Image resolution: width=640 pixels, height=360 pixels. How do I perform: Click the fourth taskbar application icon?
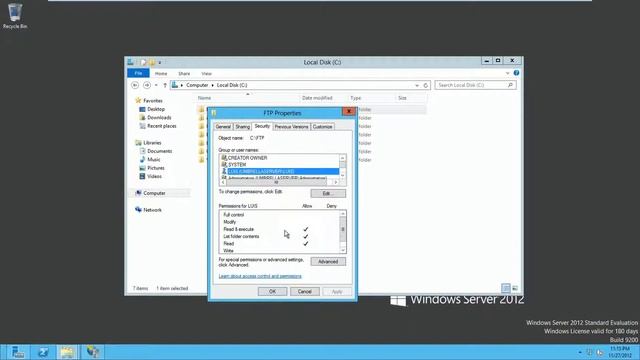(x=93, y=352)
